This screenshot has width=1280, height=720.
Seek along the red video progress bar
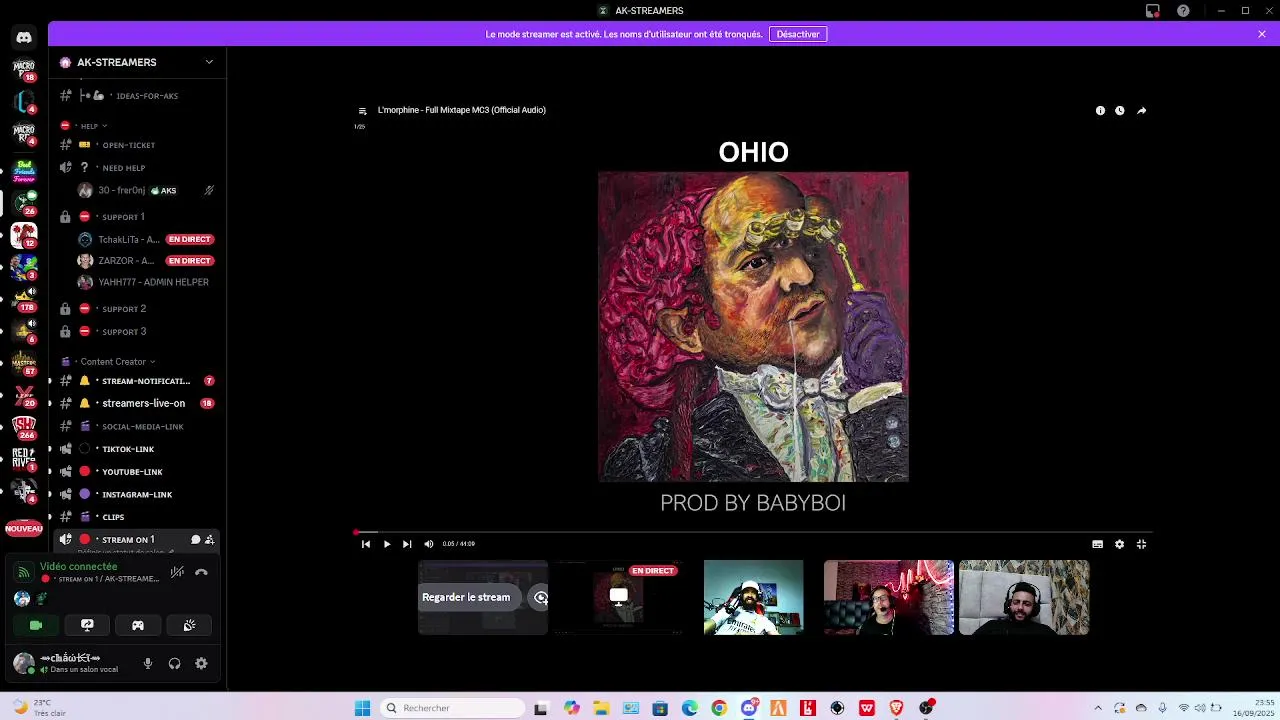pyautogui.click(x=753, y=533)
